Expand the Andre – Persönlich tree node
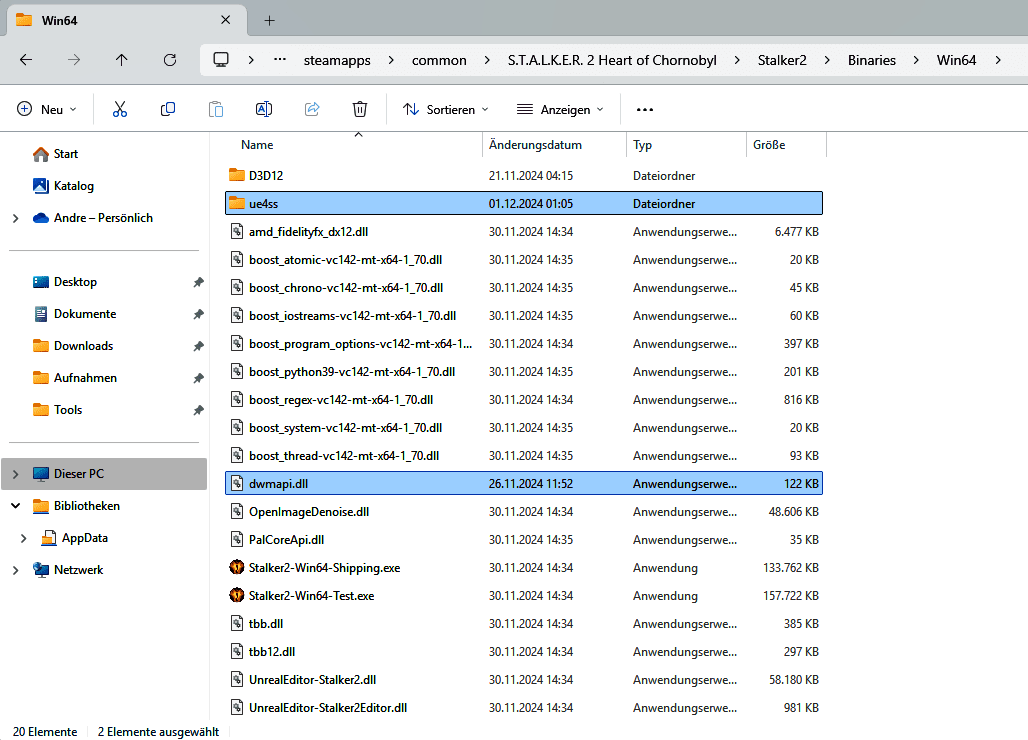 [x=16, y=218]
